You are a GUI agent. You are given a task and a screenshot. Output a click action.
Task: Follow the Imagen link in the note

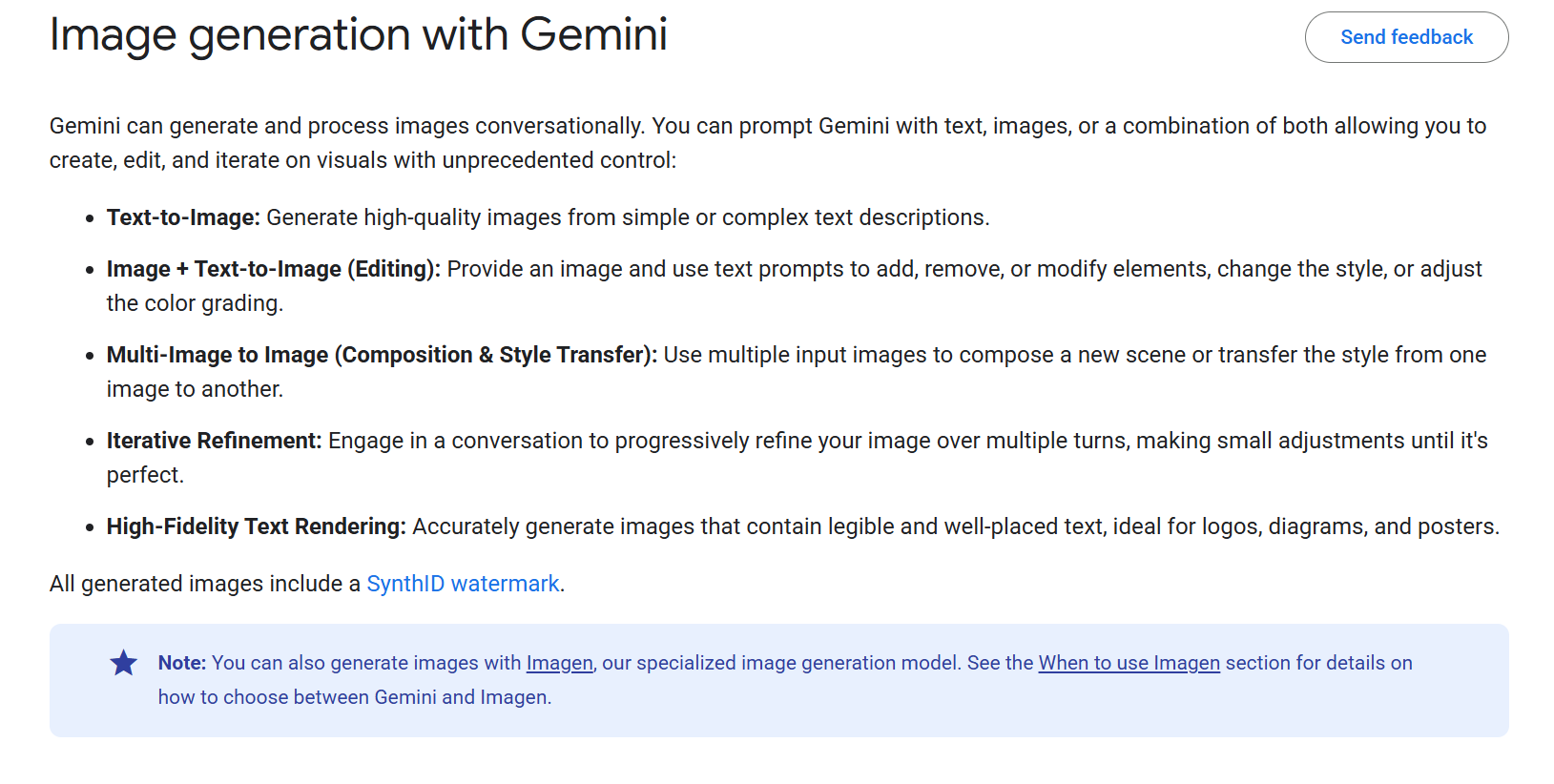pyautogui.click(x=560, y=663)
